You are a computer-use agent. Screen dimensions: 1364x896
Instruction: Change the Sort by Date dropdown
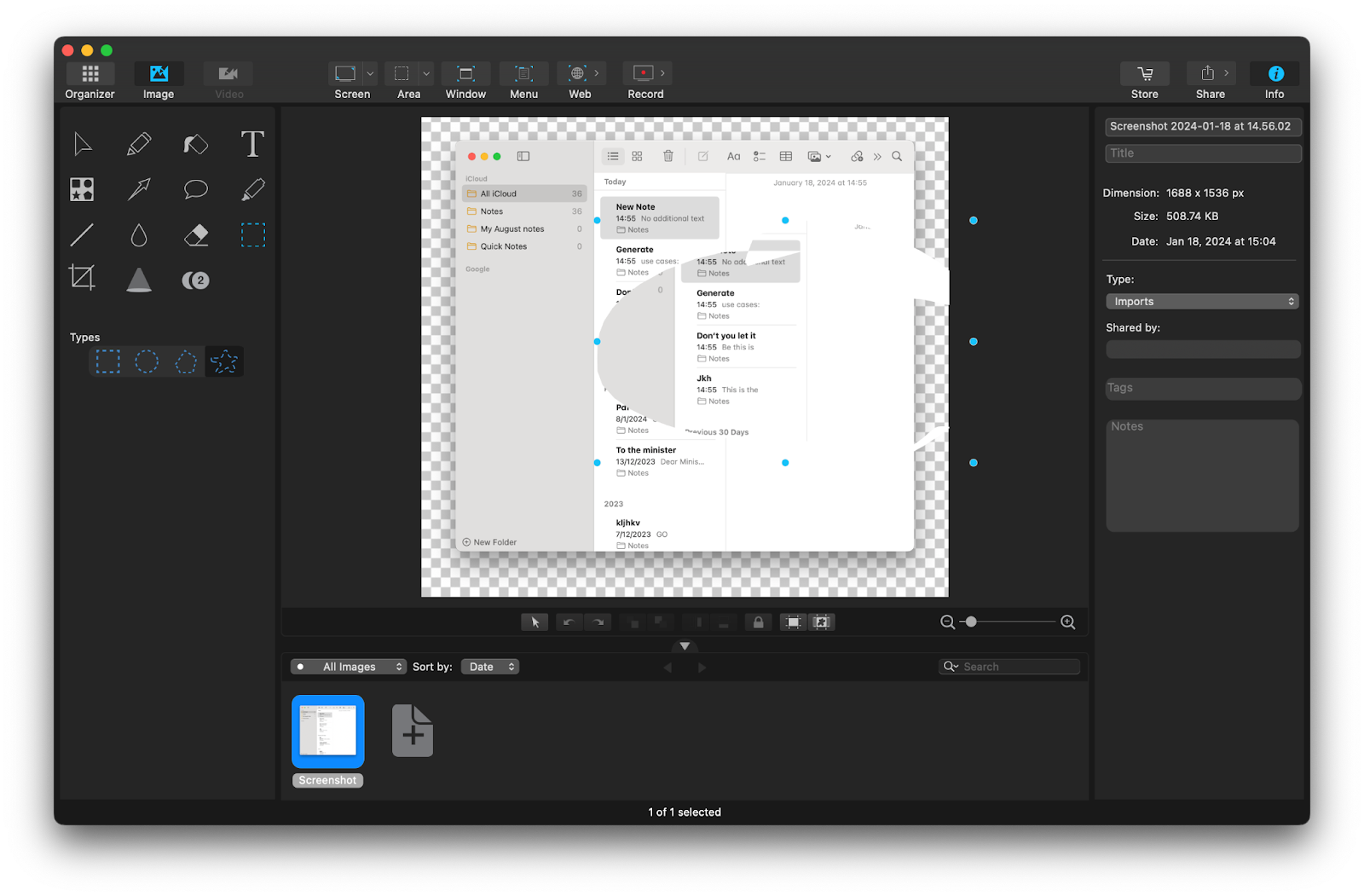[x=489, y=666]
